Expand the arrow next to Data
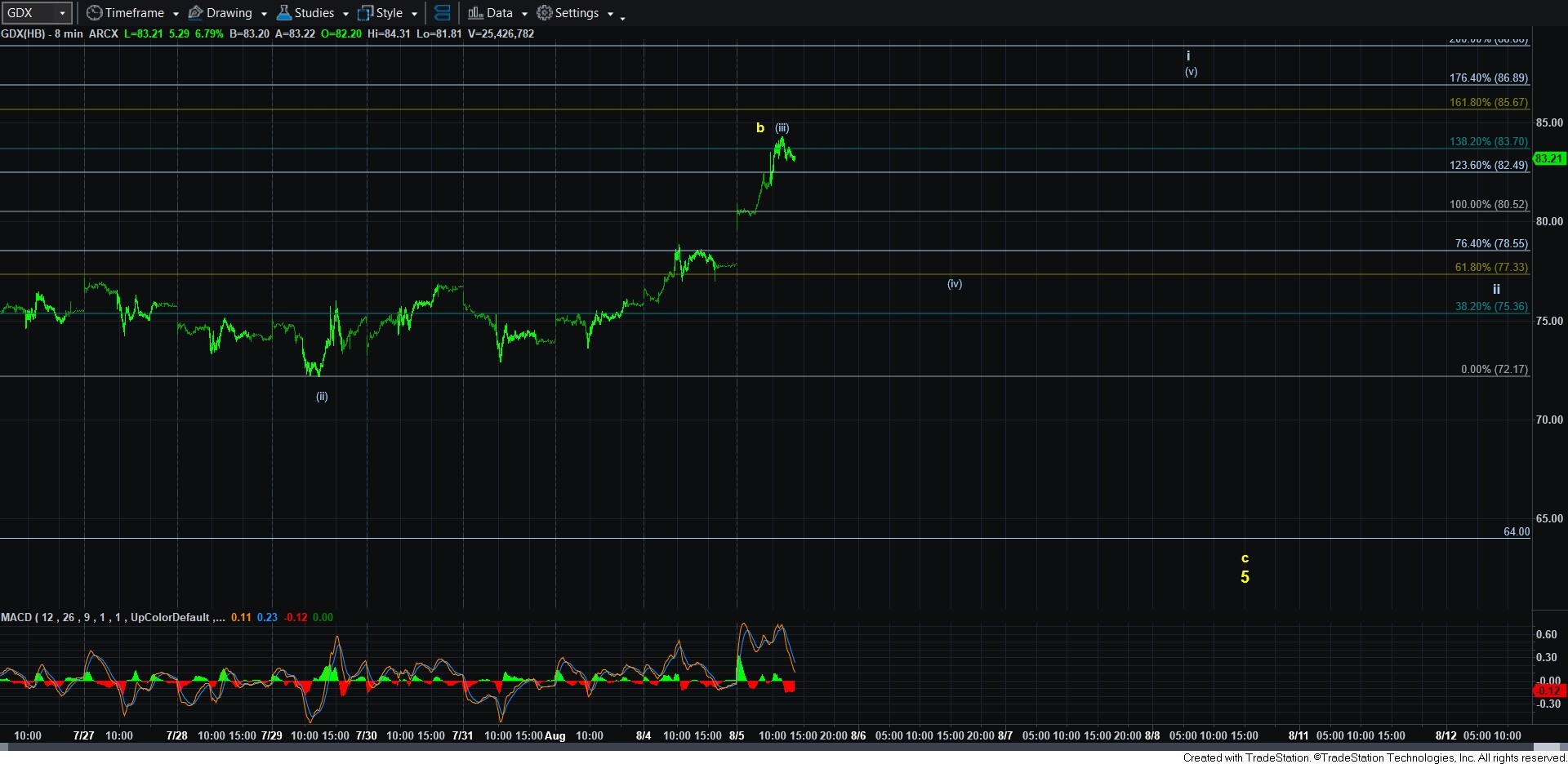 click(x=524, y=14)
